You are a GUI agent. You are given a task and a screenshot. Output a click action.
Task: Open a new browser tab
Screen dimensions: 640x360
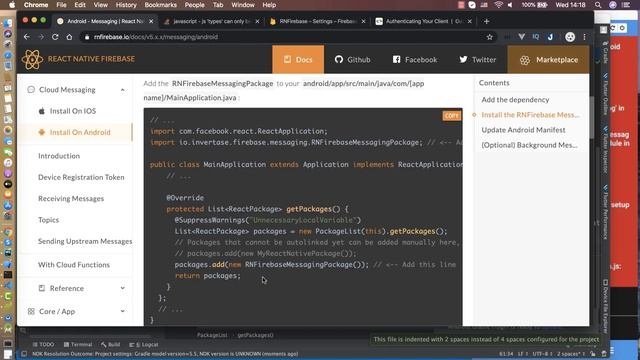coord(487,21)
